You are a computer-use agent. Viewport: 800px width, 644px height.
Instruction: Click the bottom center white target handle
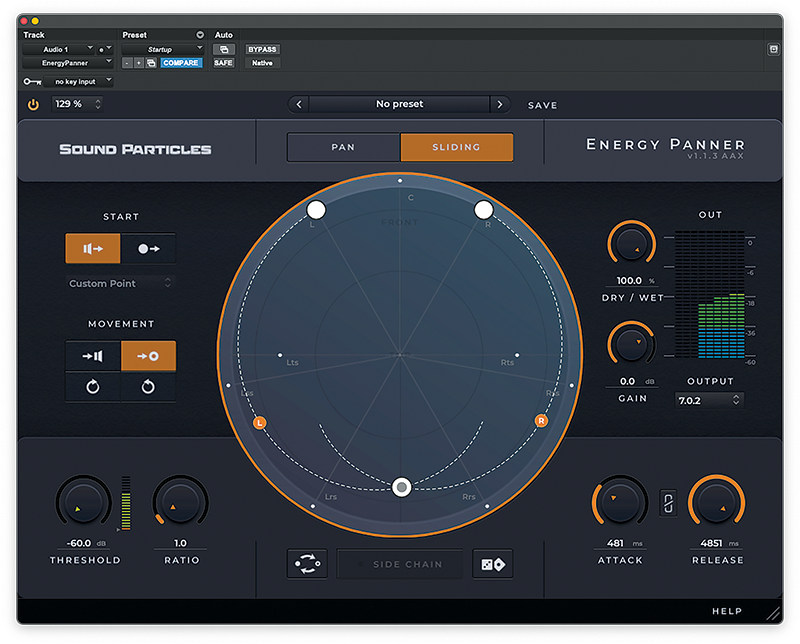click(x=402, y=487)
